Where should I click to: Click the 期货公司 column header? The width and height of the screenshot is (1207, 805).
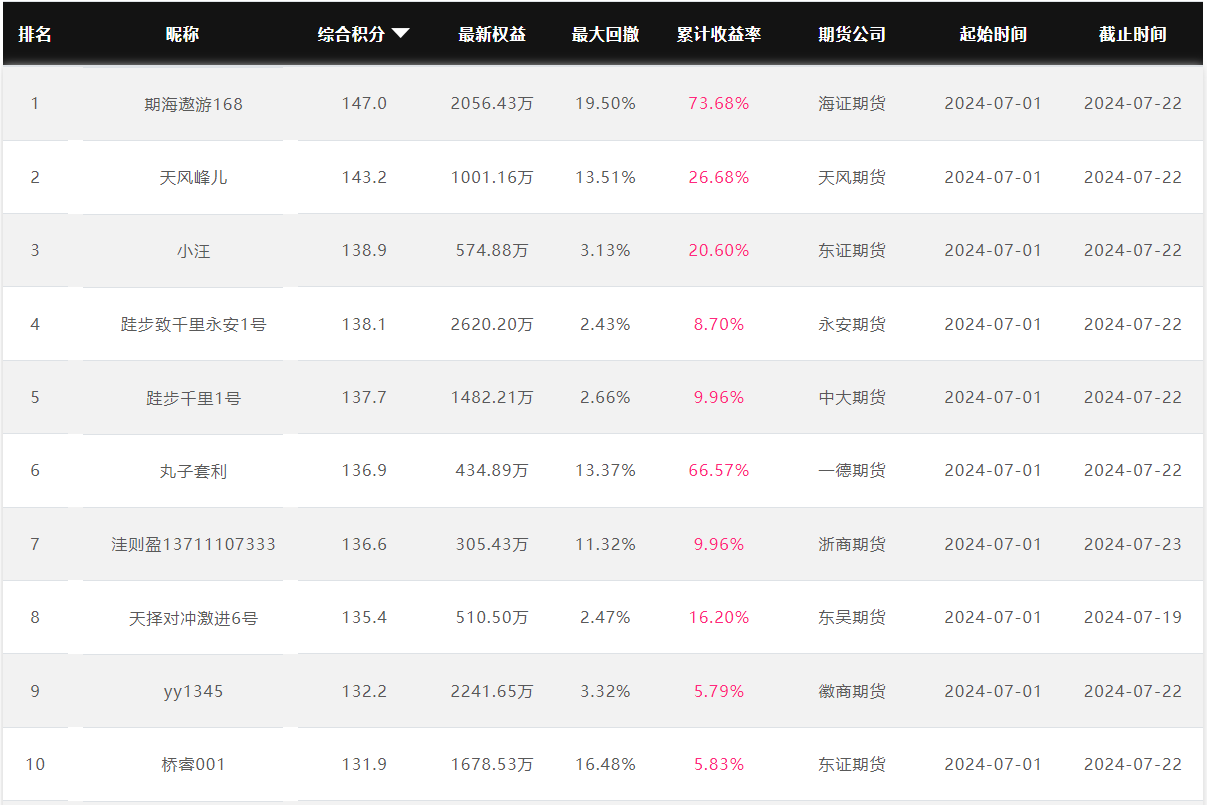(852, 34)
